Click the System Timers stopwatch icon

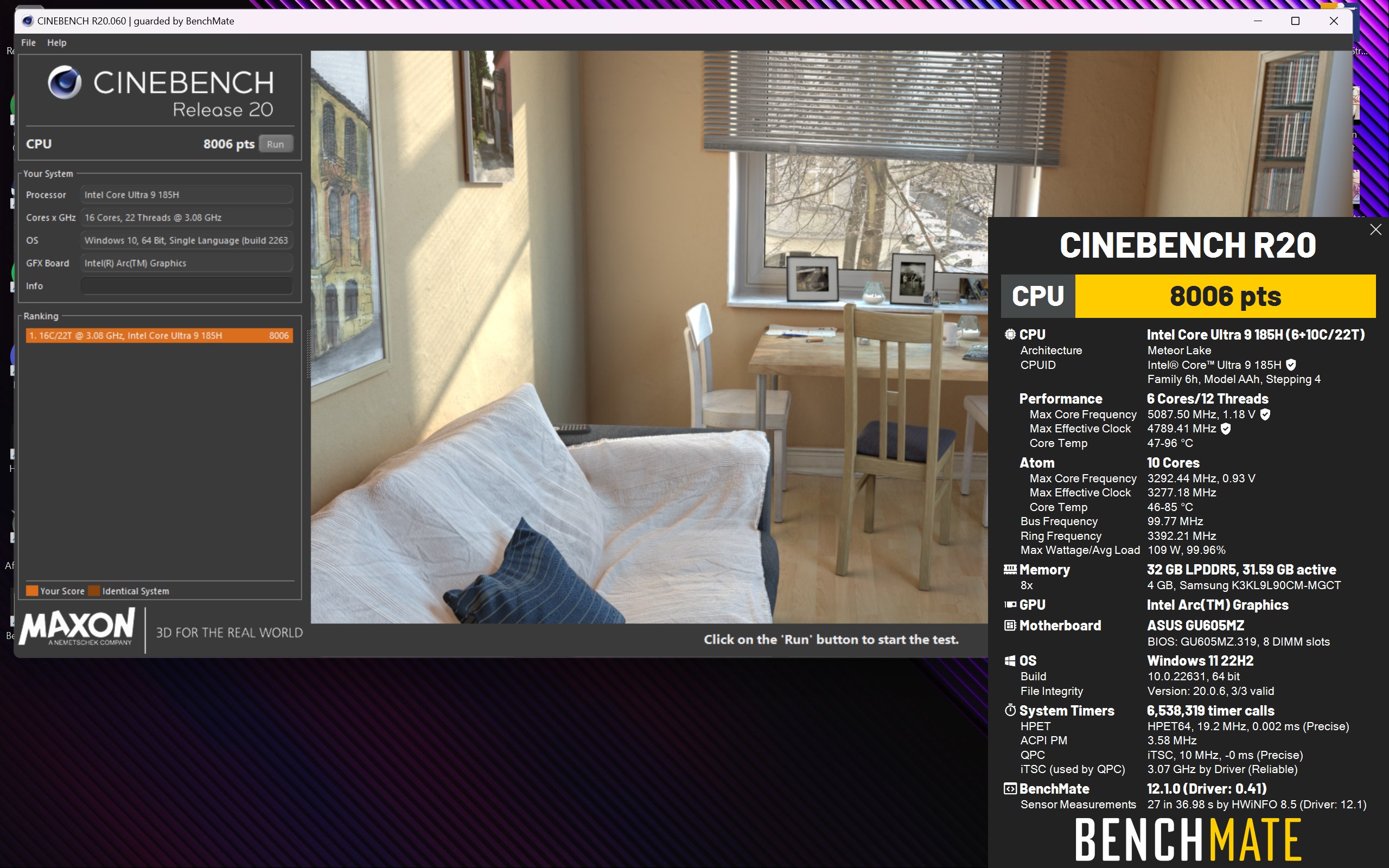(x=1010, y=710)
